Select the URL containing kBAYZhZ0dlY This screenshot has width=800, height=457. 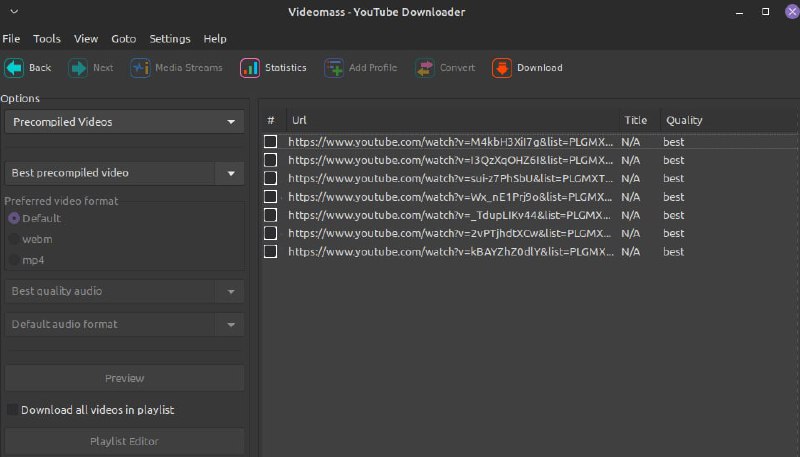tap(451, 252)
